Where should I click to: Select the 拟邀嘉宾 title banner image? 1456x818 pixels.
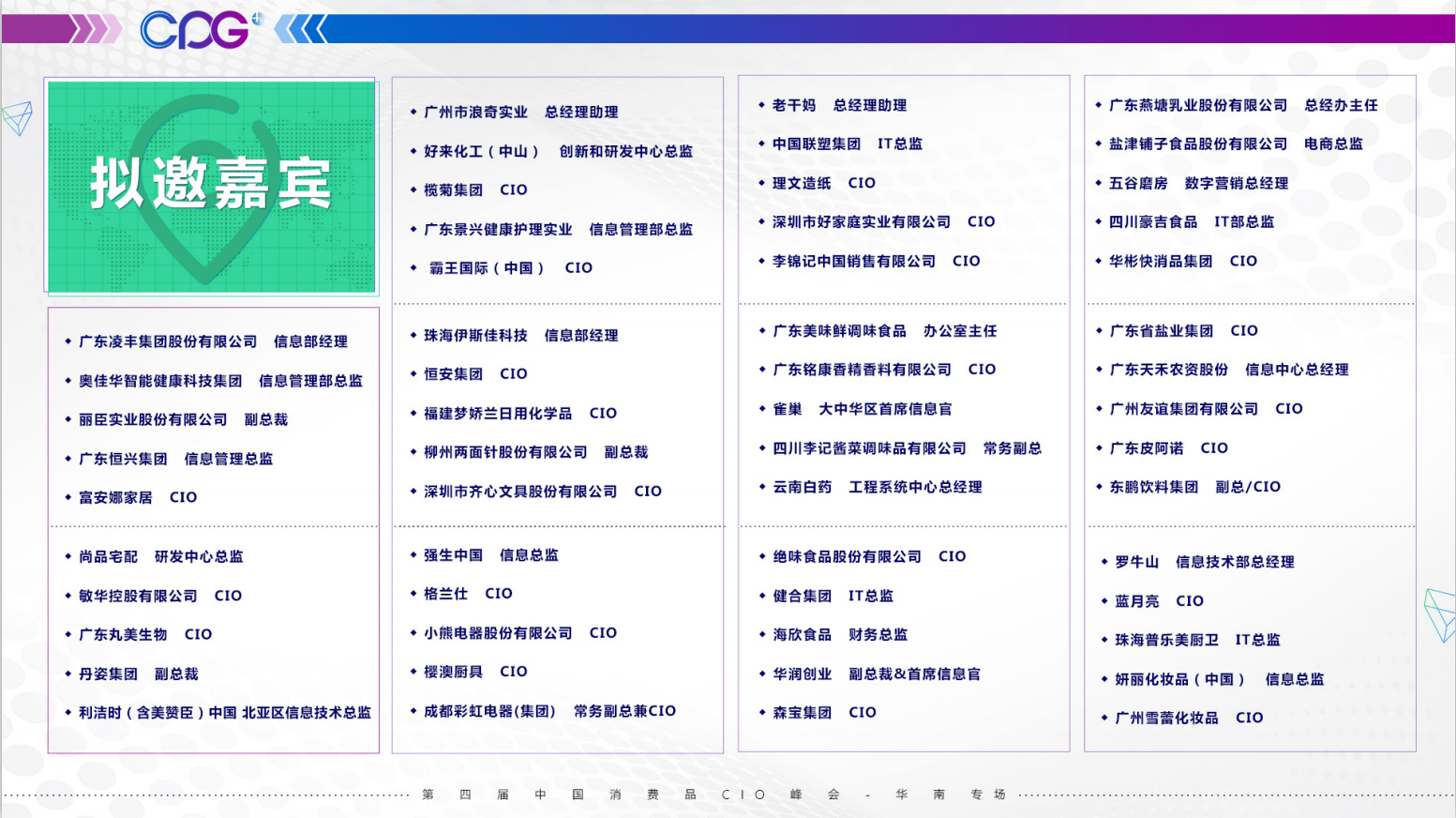coord(212,187)
